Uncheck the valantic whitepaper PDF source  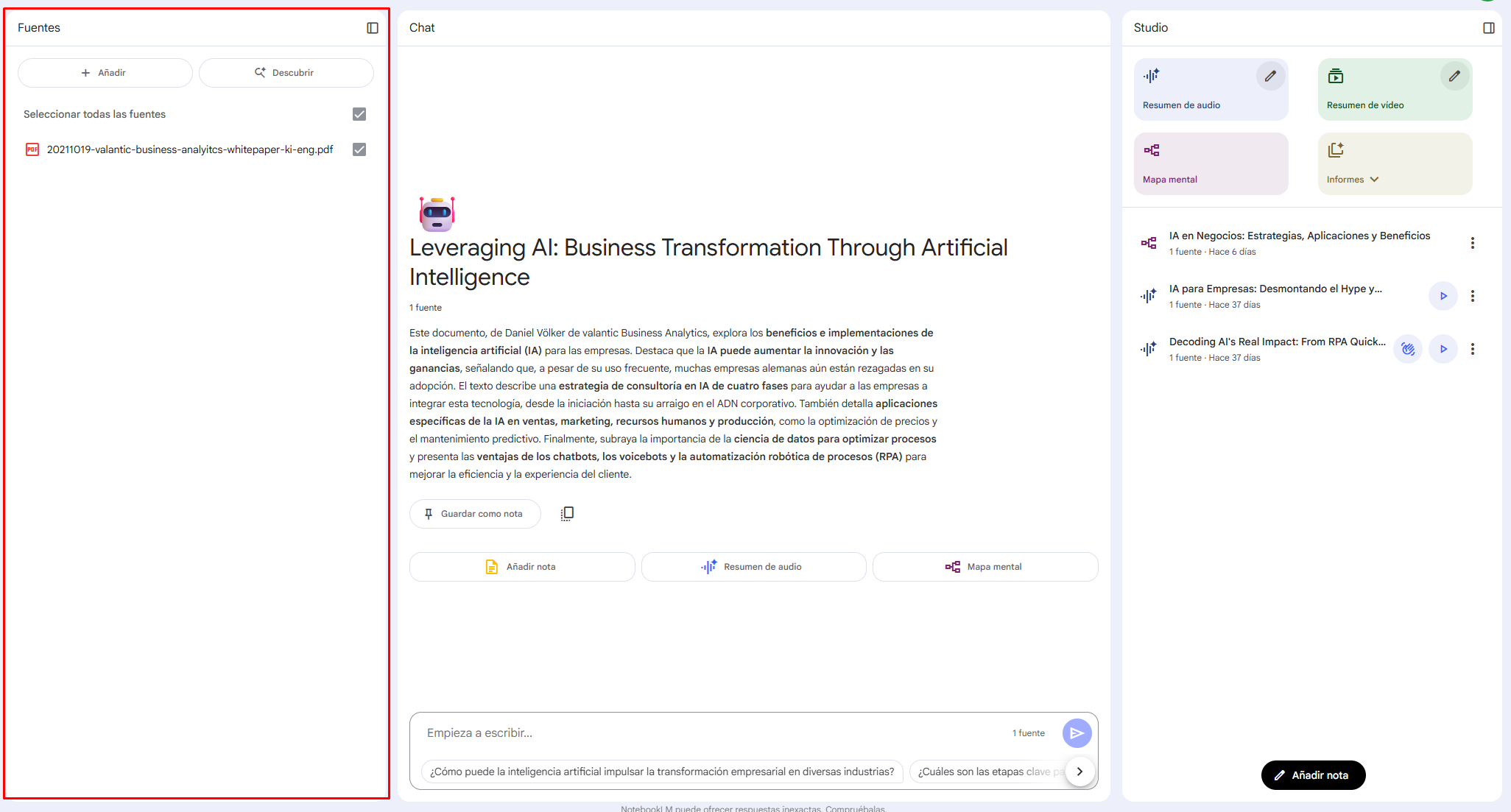(x=359, y=149)
